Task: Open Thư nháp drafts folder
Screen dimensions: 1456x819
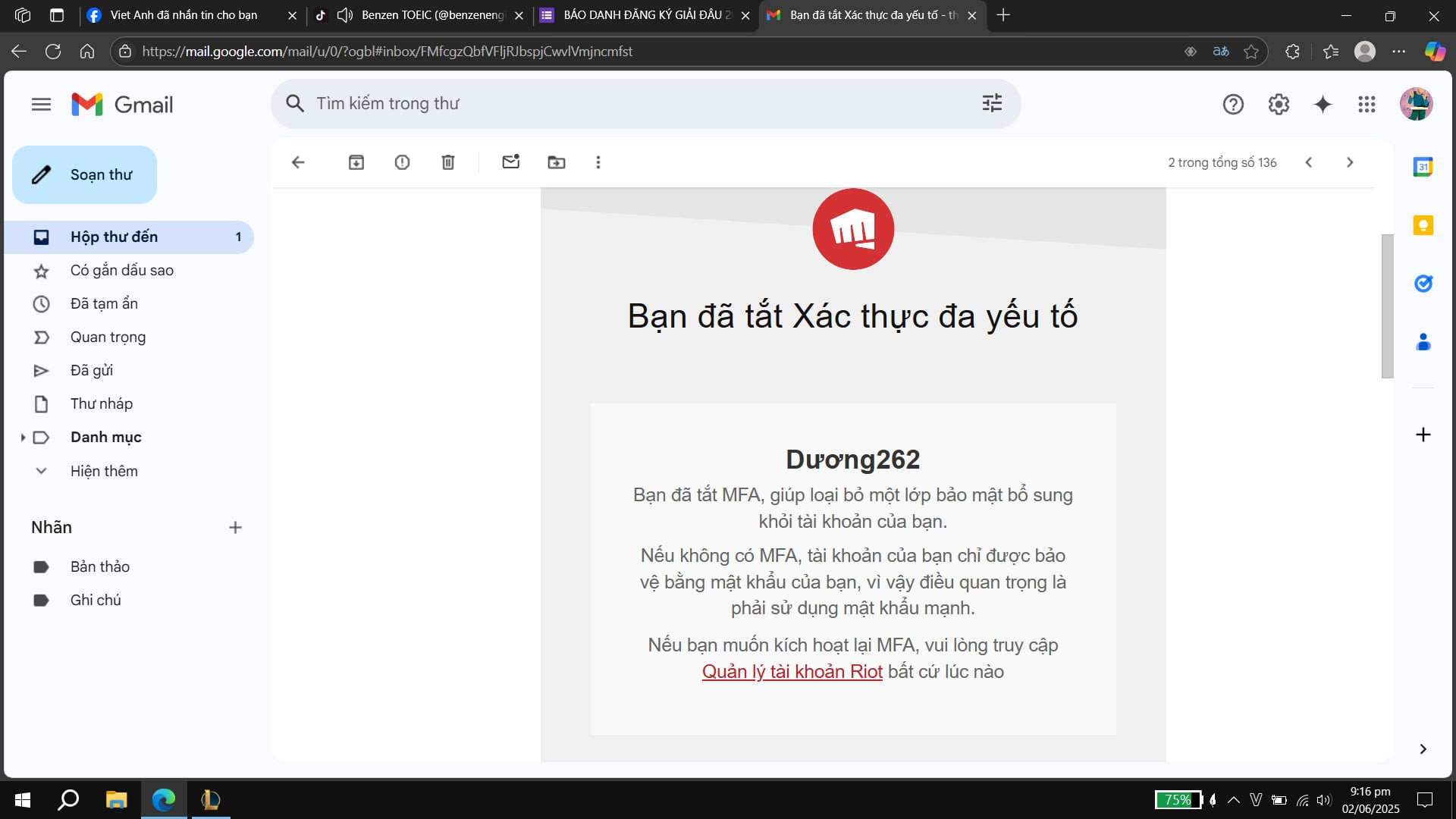Action: click(129, 403)
